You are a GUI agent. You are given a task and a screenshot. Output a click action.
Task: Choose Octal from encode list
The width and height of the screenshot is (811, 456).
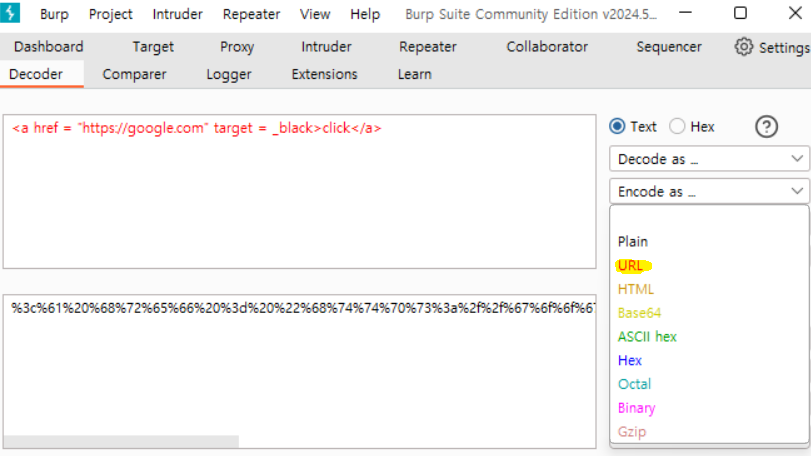click(x=634, y=384)
